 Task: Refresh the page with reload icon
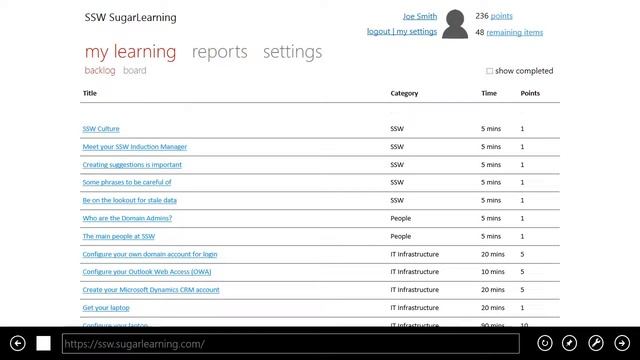544,343
